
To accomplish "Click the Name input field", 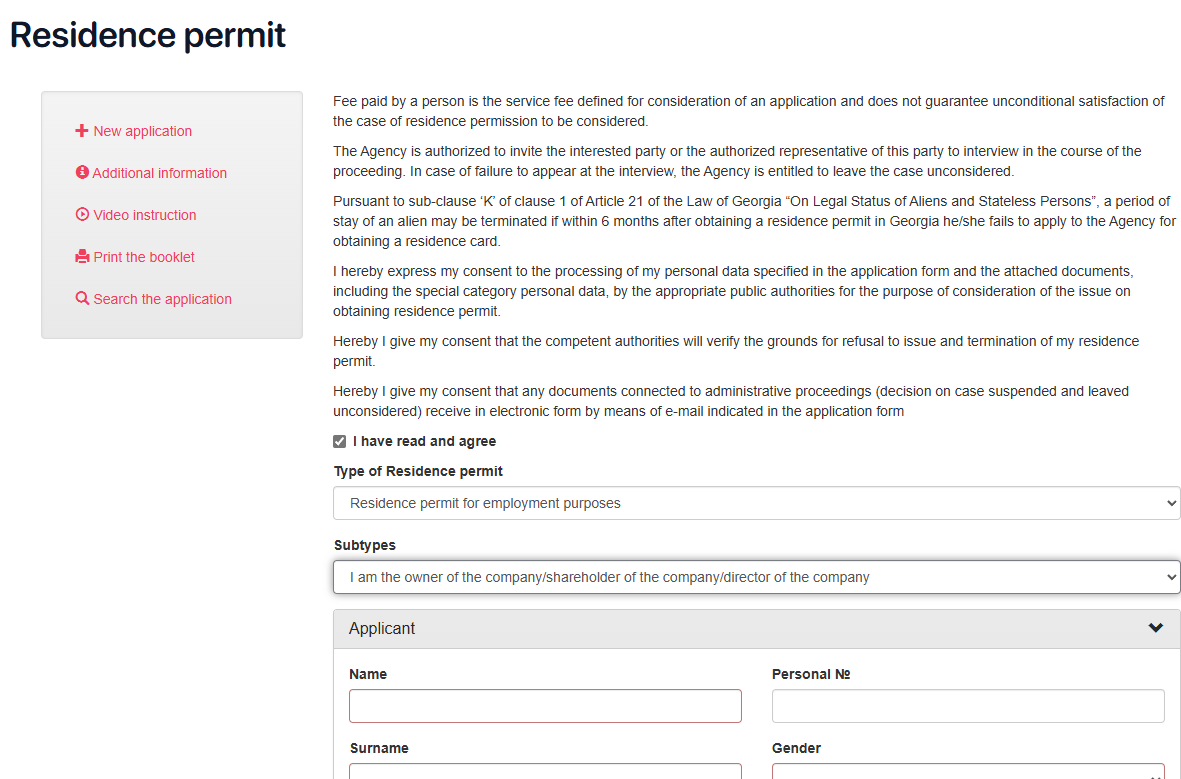I will (x=545, y=706).
